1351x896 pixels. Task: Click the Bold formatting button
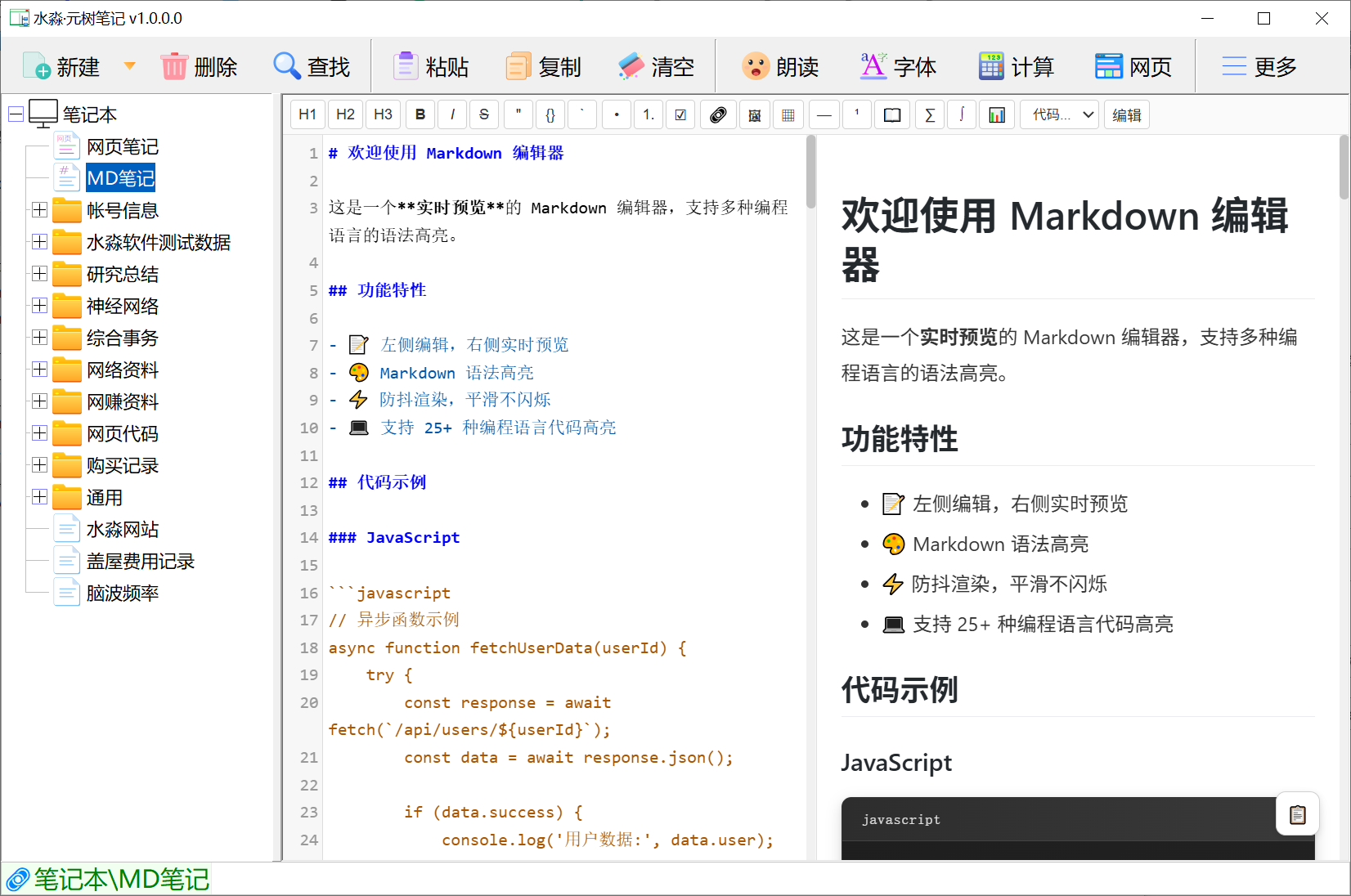[x=420, y=114]
